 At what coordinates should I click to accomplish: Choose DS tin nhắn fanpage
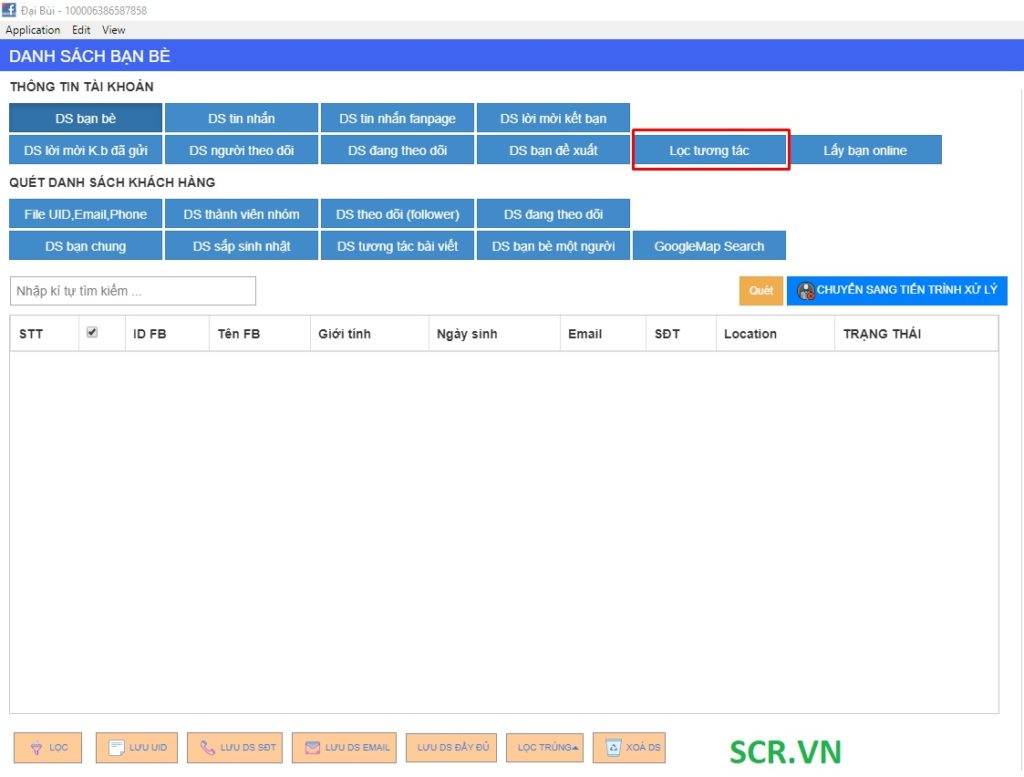pyautogui.click(x=397, y=118)
